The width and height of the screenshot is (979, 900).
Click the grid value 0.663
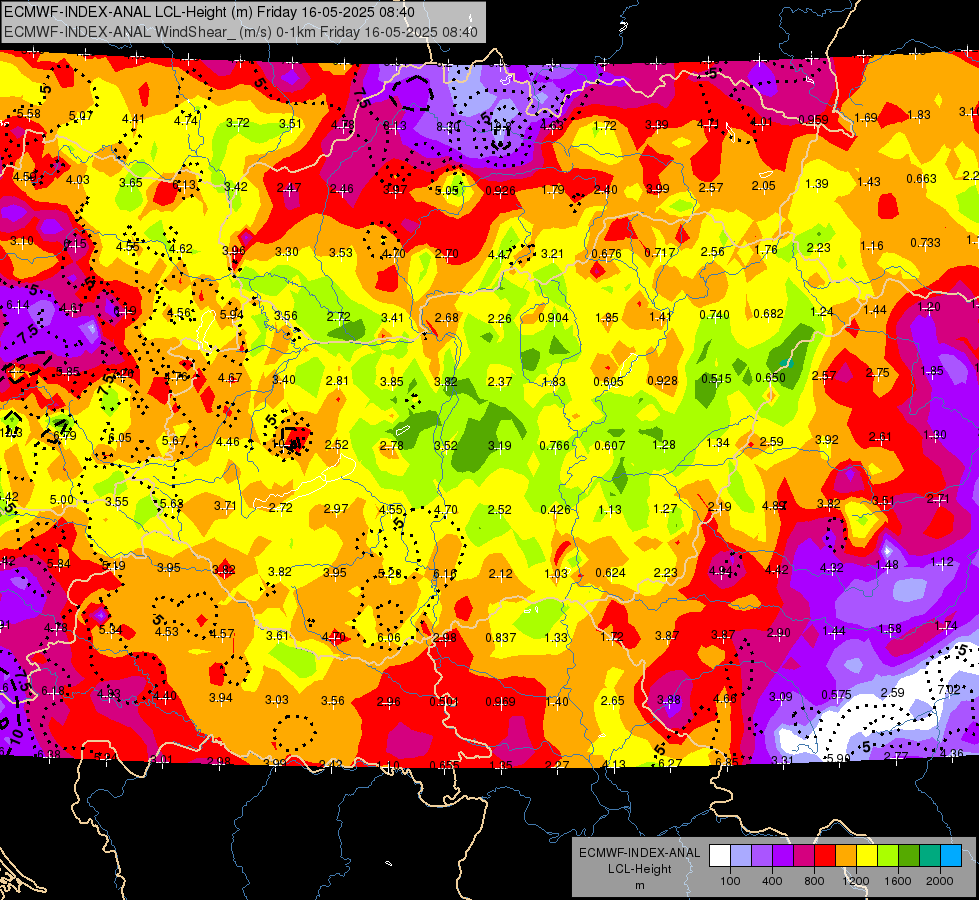click(x=922, y=179)
